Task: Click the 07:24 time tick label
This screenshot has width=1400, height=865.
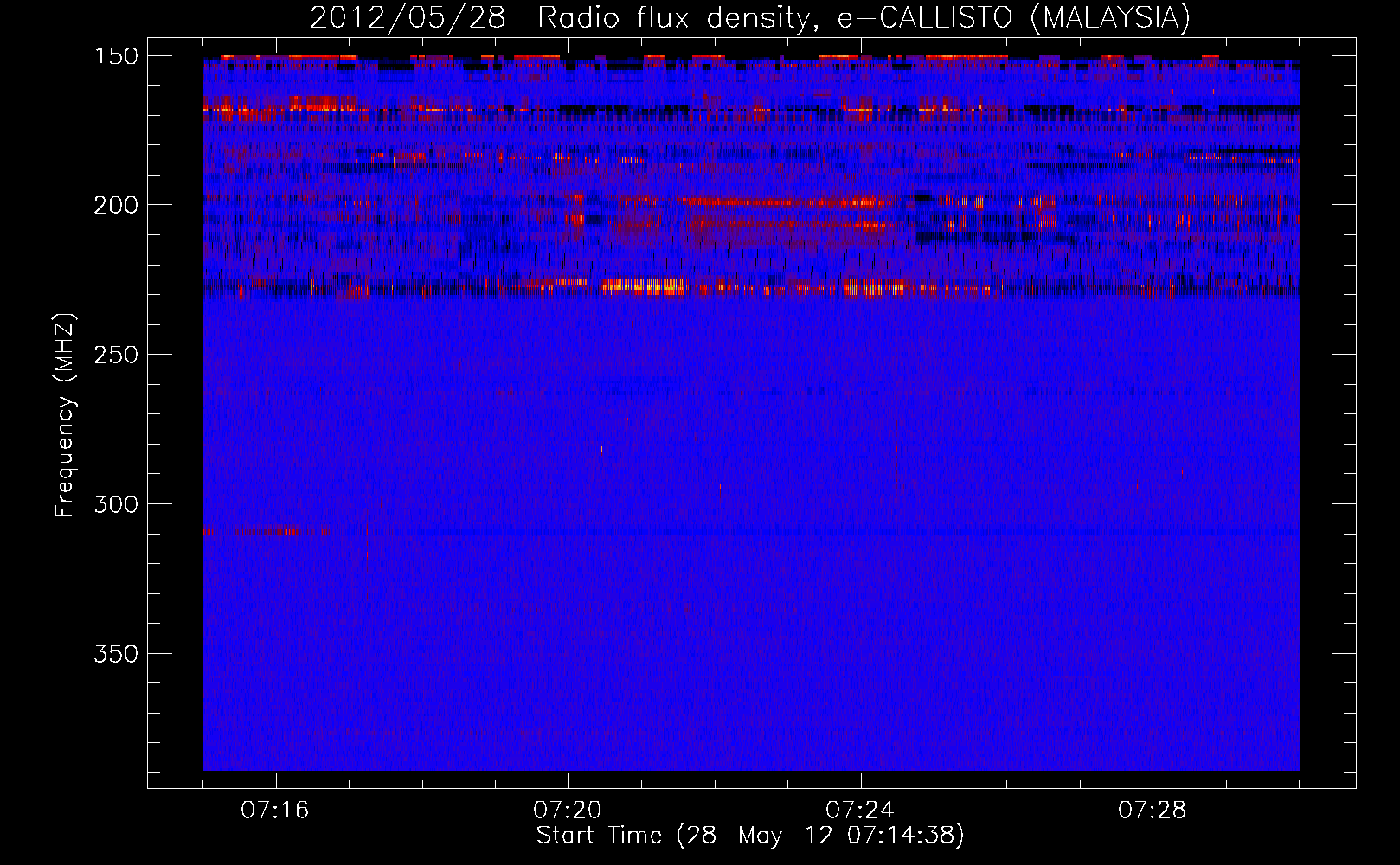Action: coord(860,810)
